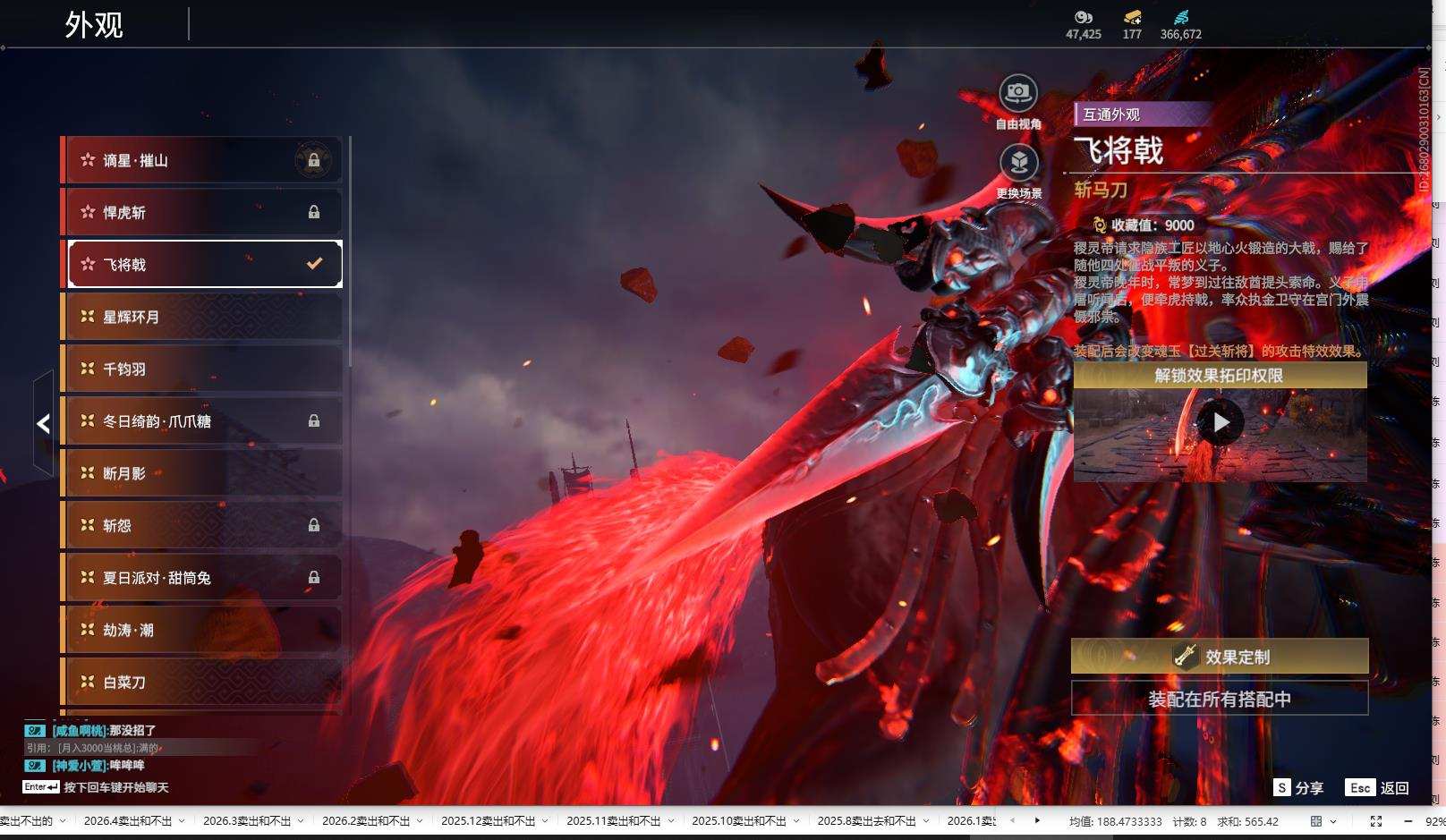Screen dimensions: 1446x840
Task: Open the 更换场景 scene switch icon
Action: 1018,162
